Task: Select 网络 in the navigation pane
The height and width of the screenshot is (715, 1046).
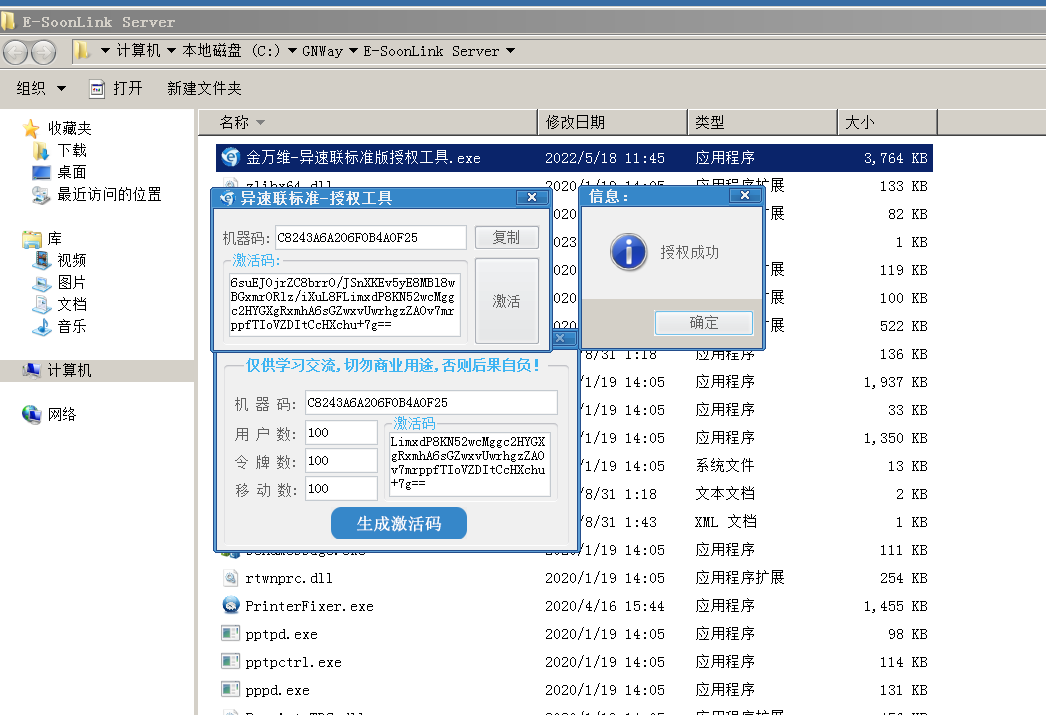Action: point(61,415)
